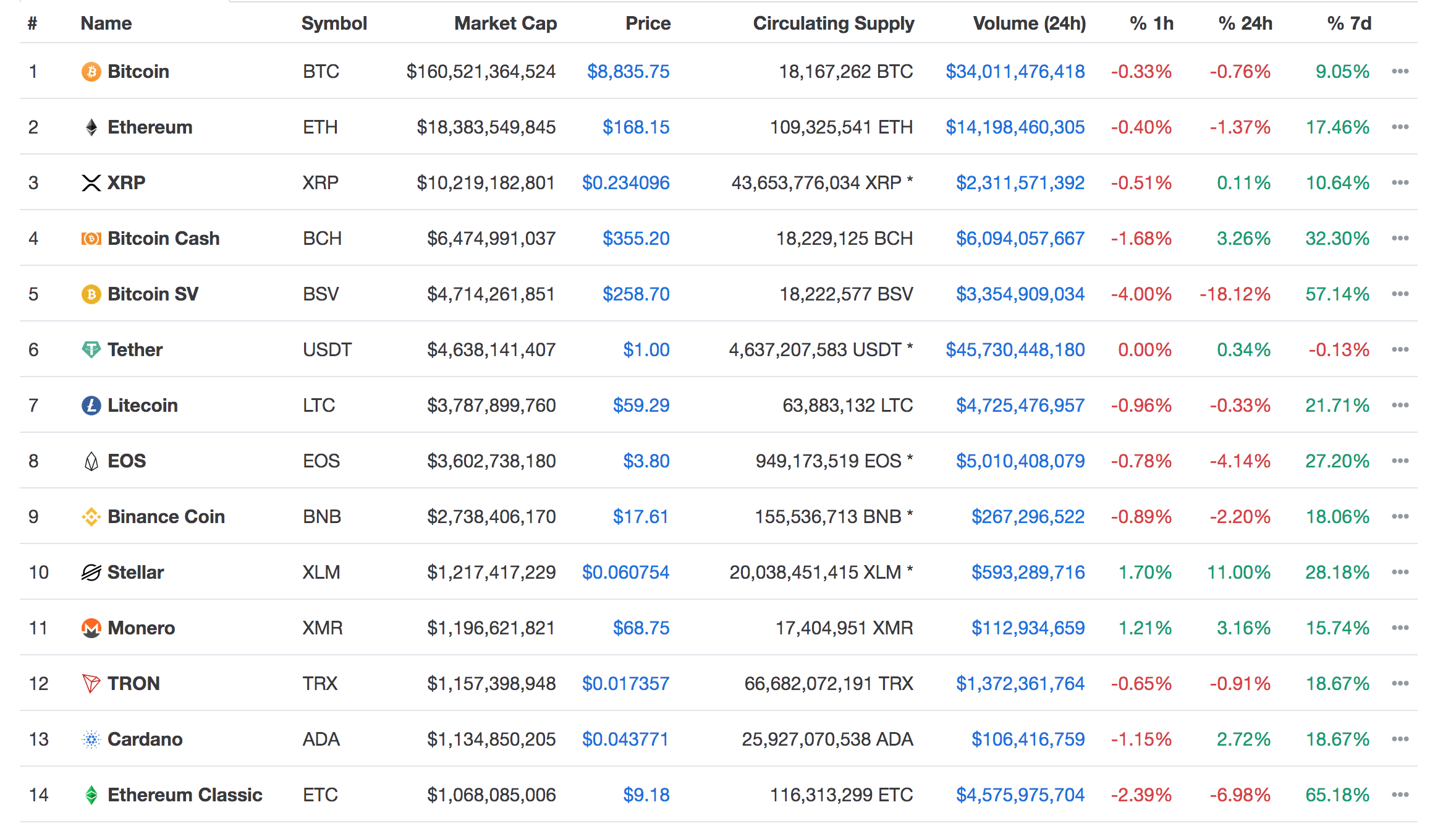The height and width of the screenshot is (831, 1456).
Task: Click the Litecoin logo icon
Action: (x=91, y=406)
